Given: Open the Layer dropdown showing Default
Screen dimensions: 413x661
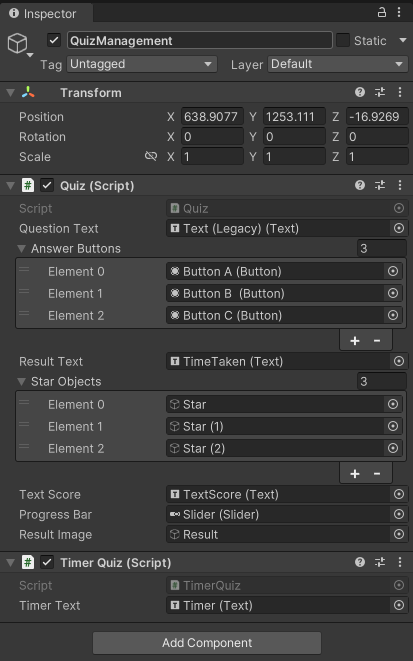Looking at the screenshot, I should pyautogui.click(x=338, y=64).
